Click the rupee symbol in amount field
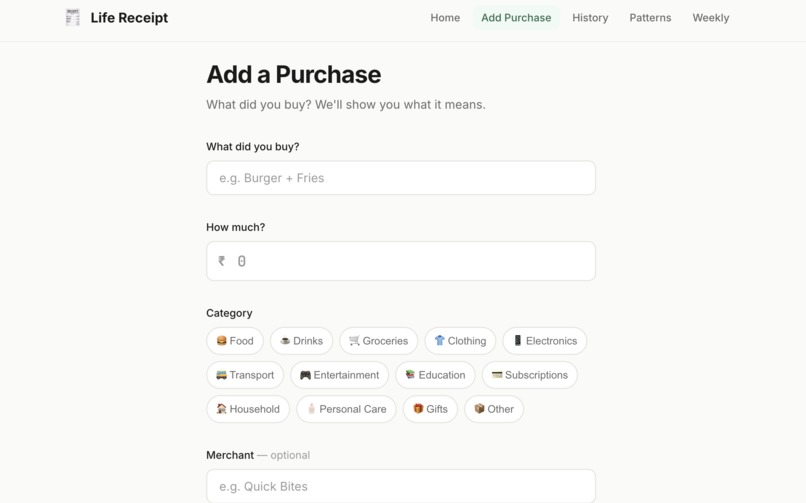806x503 pixels. coord(222,261)
